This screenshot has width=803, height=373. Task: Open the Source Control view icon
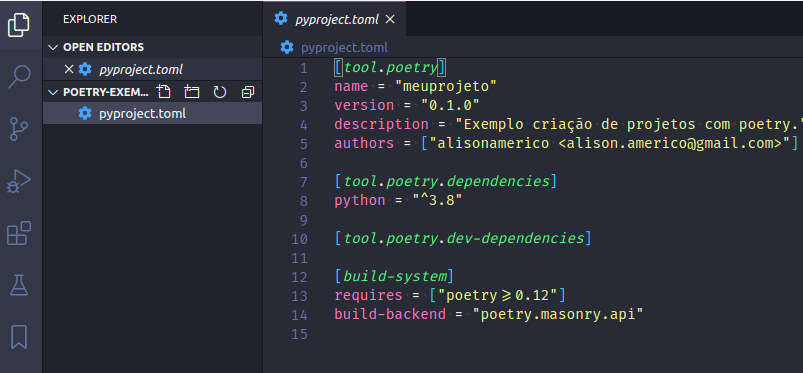19,129
